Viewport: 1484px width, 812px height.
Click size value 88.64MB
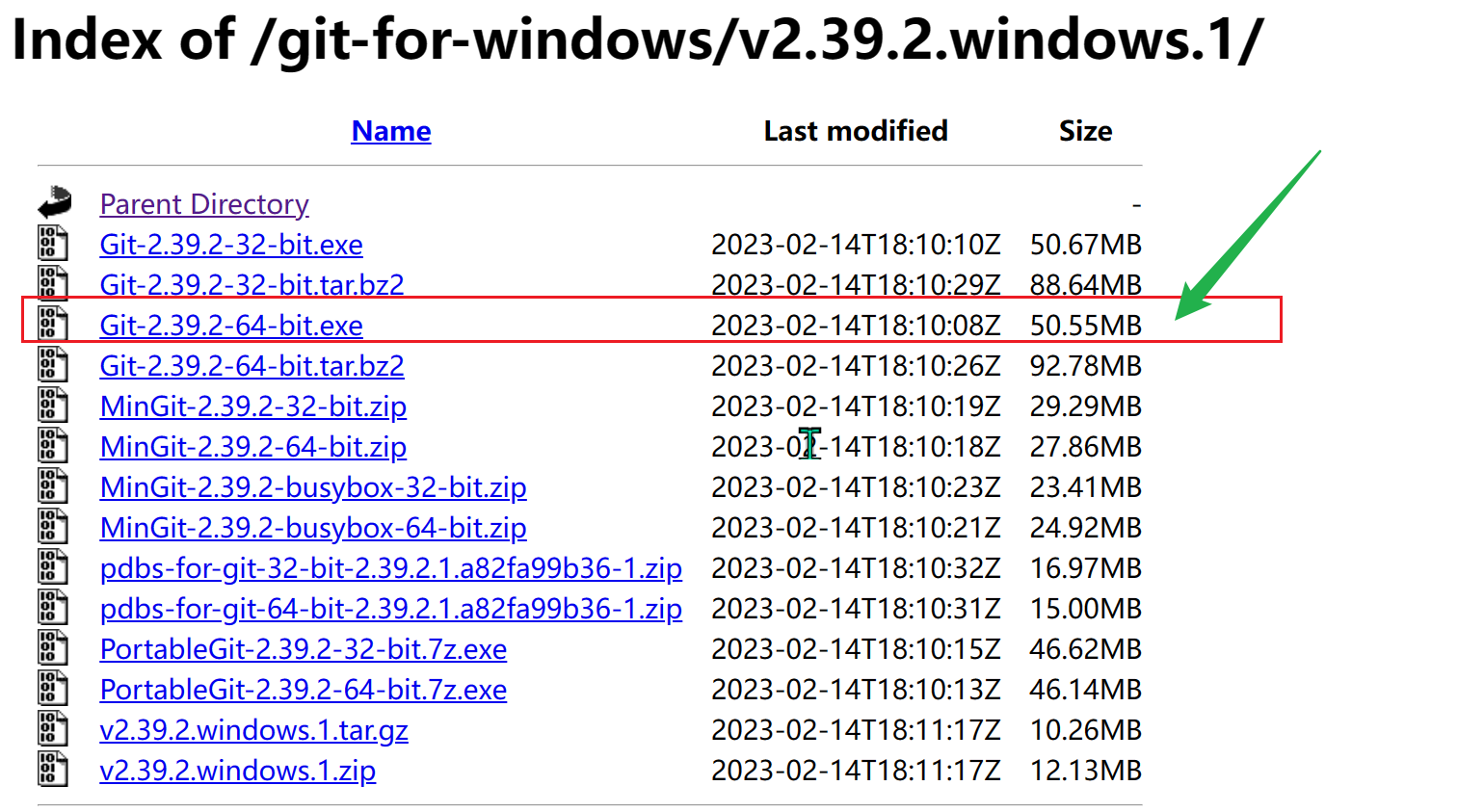click(1086, 285)
